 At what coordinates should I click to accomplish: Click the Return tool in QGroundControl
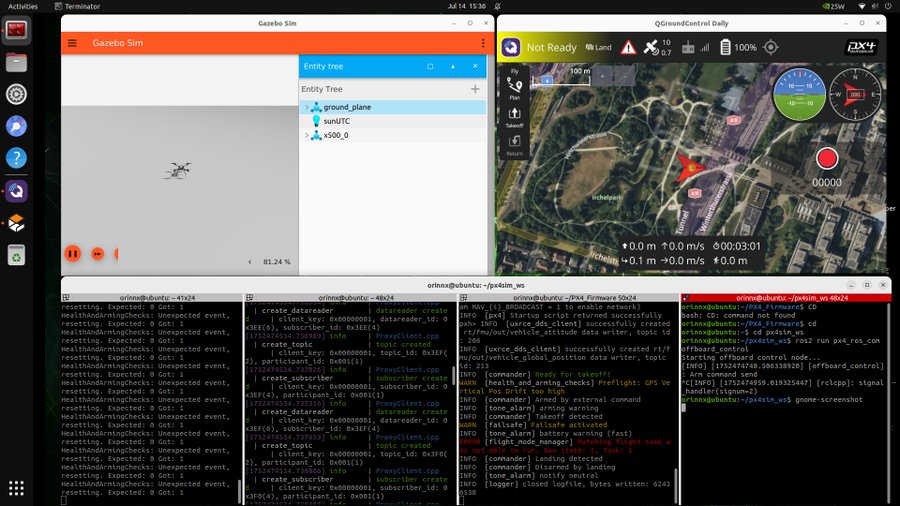[x=514, y=145]
